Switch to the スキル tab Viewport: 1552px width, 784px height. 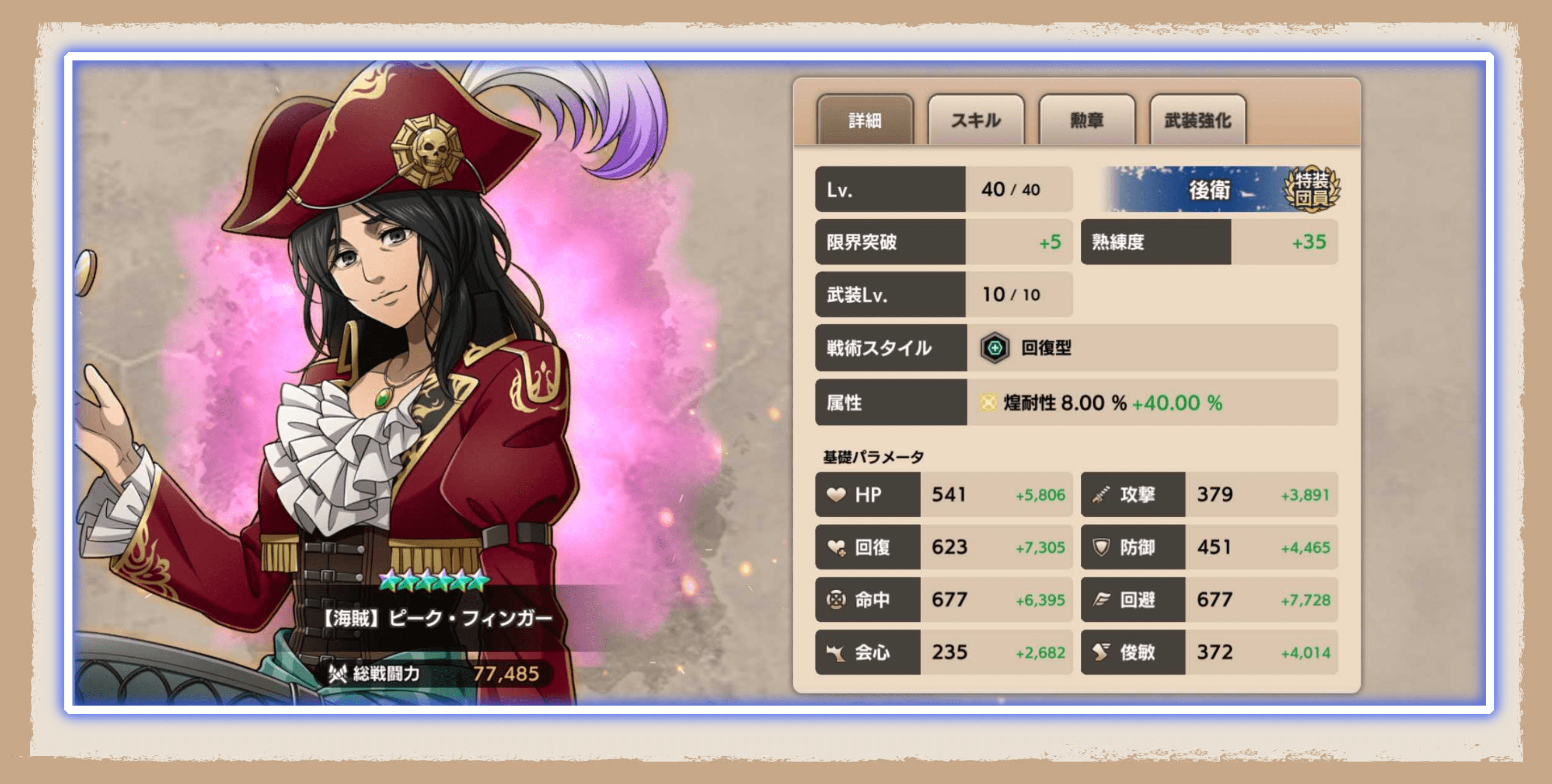(976, 120)
